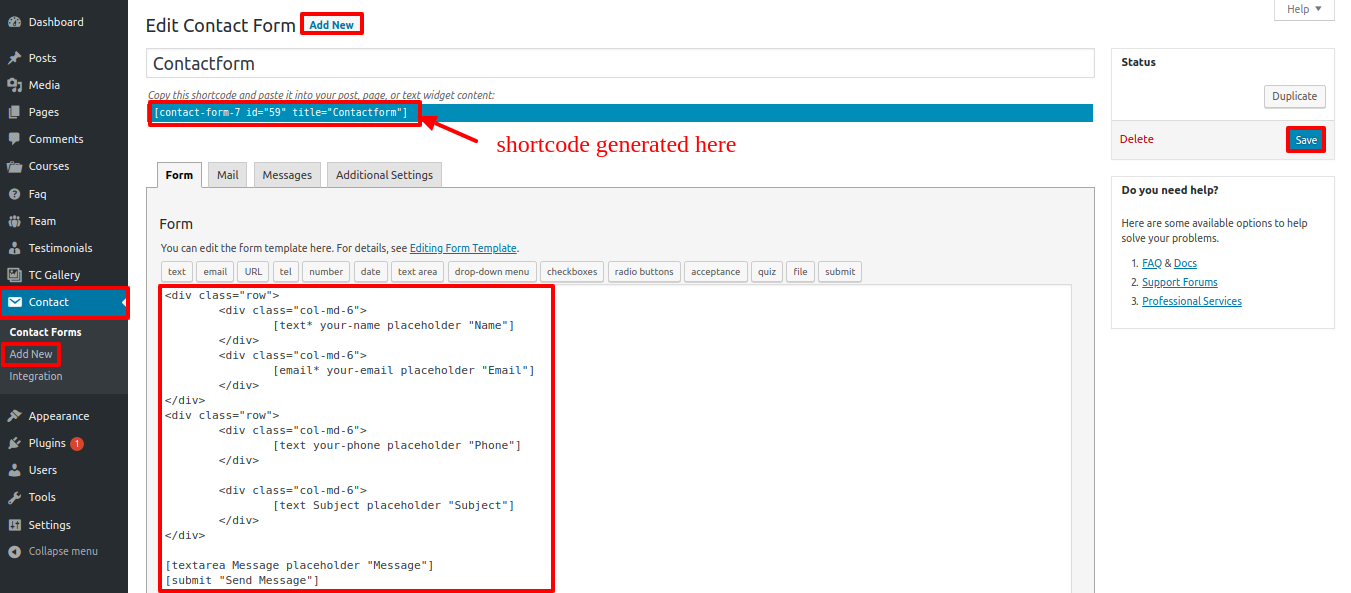1351x593 pixels.
Task: Click the Faq question-mark icon
Action: pos(14,194)
